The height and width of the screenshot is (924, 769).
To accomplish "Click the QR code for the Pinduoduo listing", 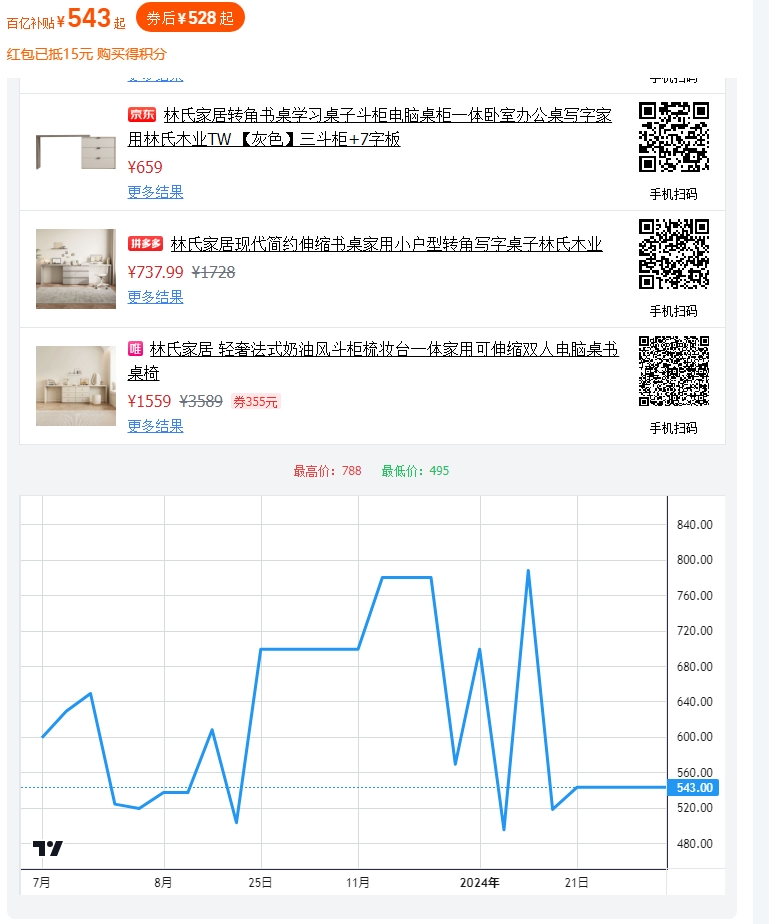I will (674, 254).
